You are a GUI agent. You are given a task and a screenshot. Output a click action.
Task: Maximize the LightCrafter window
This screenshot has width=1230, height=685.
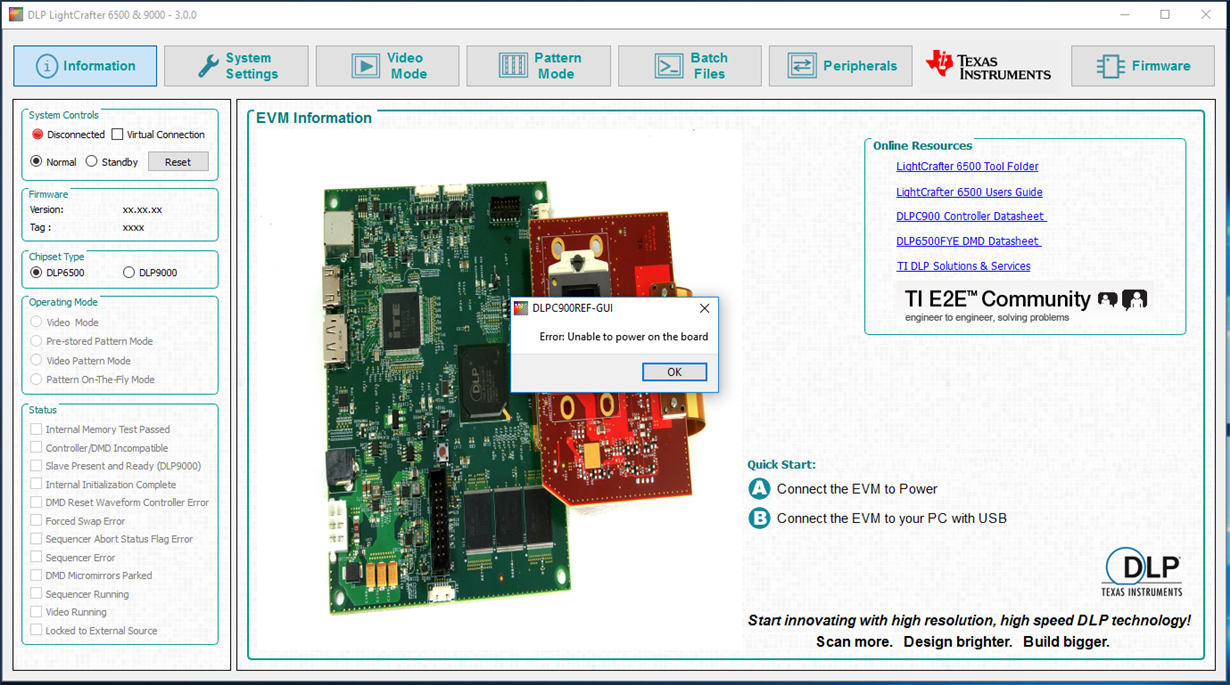pyautogui.click(x=1165, y=15)
